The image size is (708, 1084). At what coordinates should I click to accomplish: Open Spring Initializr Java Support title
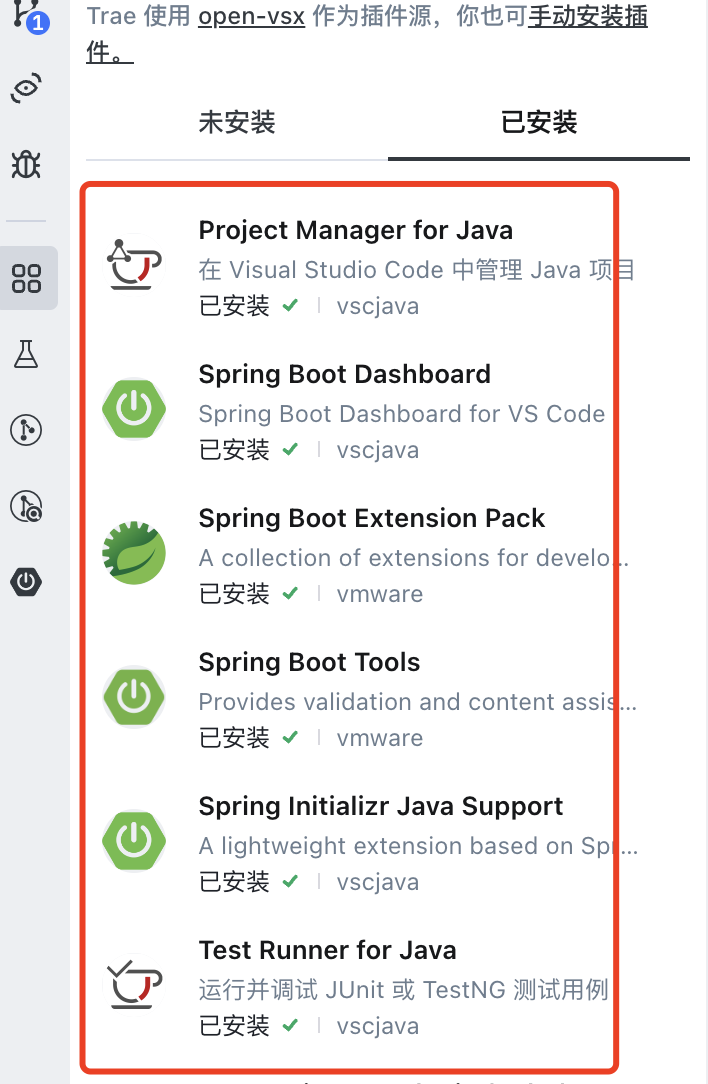[x=380, y=806]
